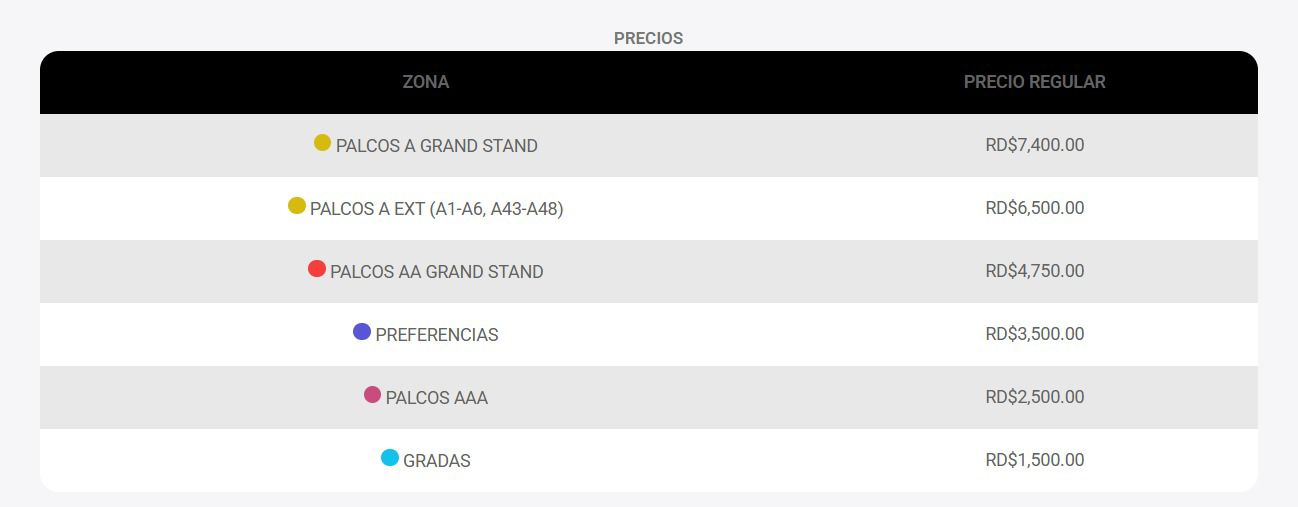
Task: Click the RD$1,500.00 price
Action: tap(1034, 460)
